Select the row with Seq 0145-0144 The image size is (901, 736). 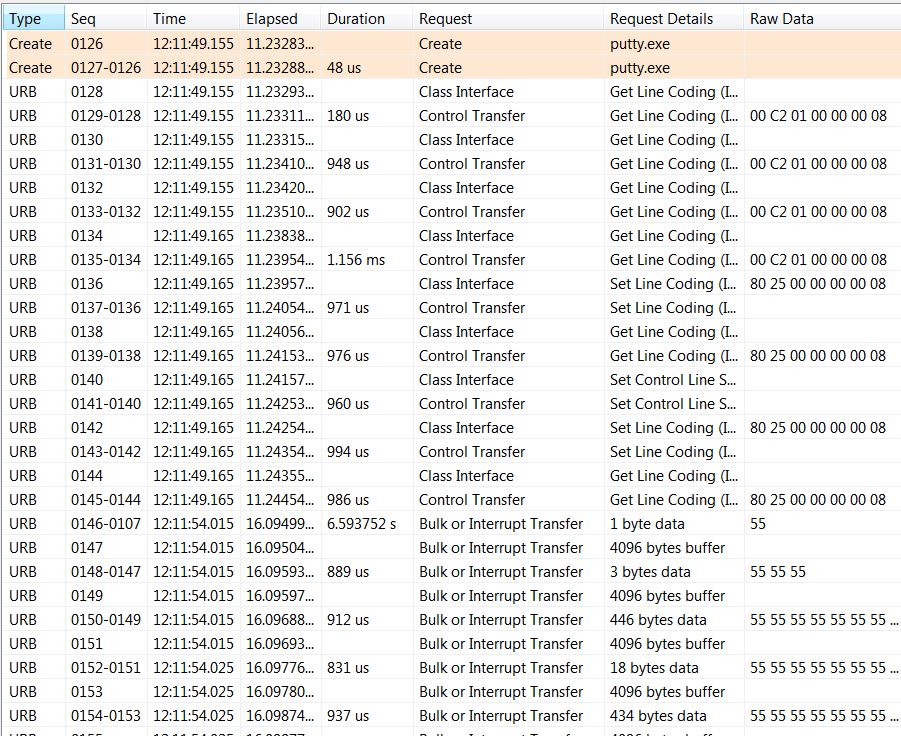click(x=105, y=500)
